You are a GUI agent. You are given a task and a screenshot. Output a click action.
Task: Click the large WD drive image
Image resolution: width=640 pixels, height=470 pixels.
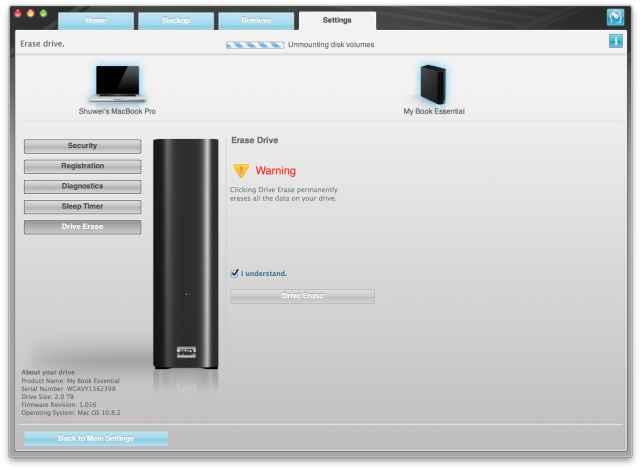[x=186, y=254]
